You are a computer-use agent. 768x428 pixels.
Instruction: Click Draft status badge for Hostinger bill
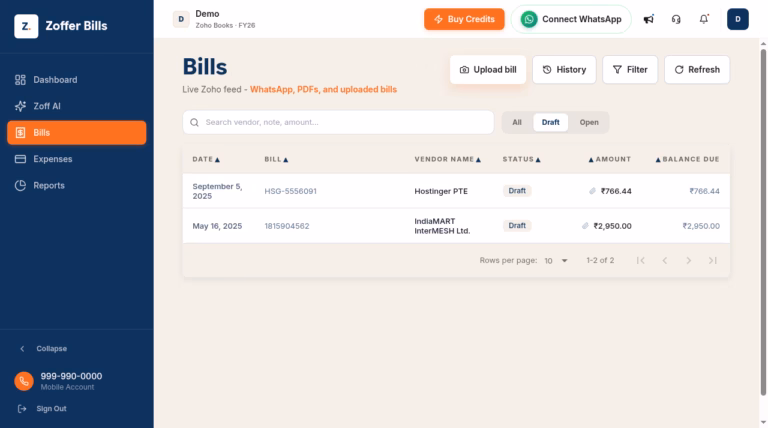point(517,191)
